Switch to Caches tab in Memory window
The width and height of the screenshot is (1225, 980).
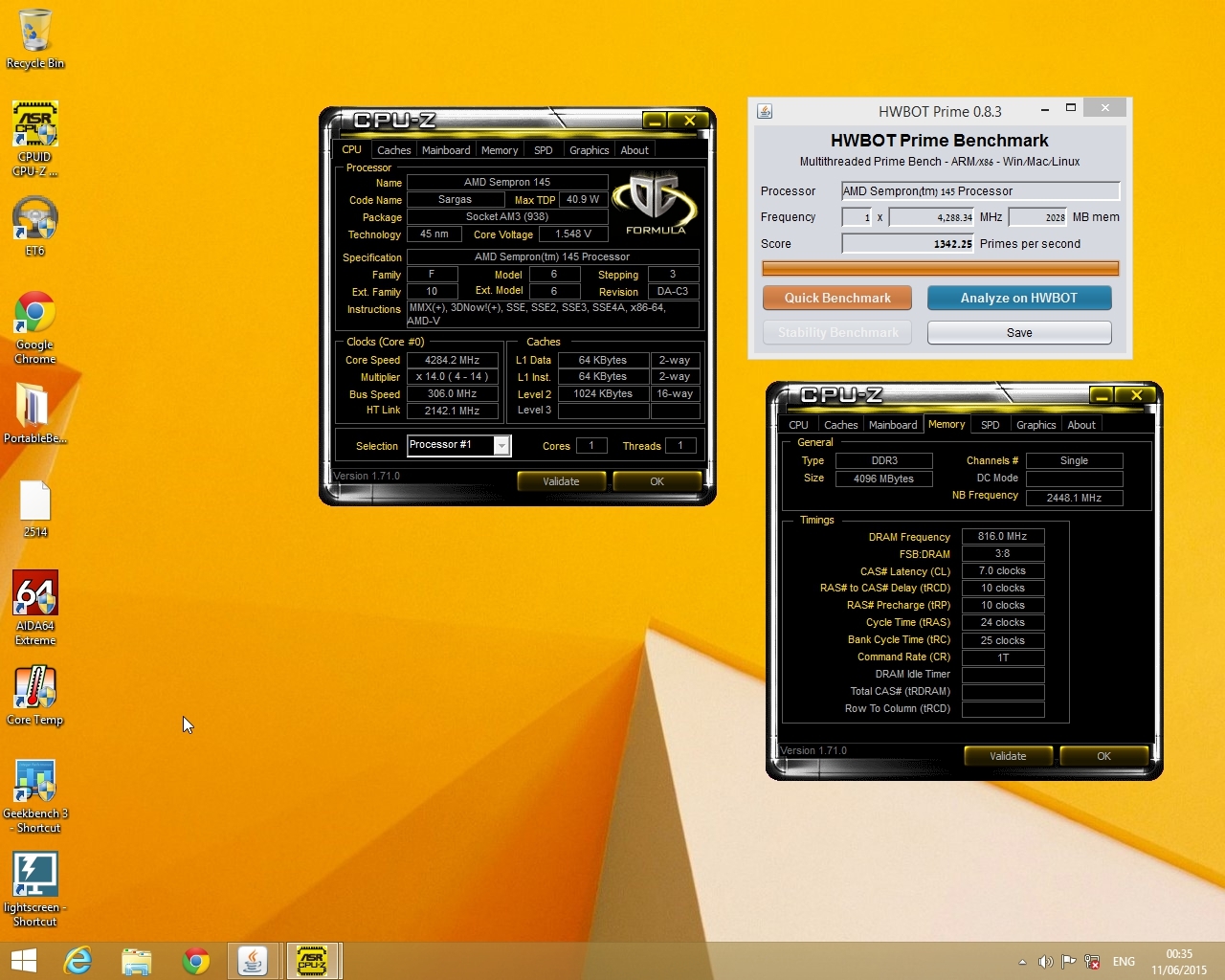click(840, 425)
